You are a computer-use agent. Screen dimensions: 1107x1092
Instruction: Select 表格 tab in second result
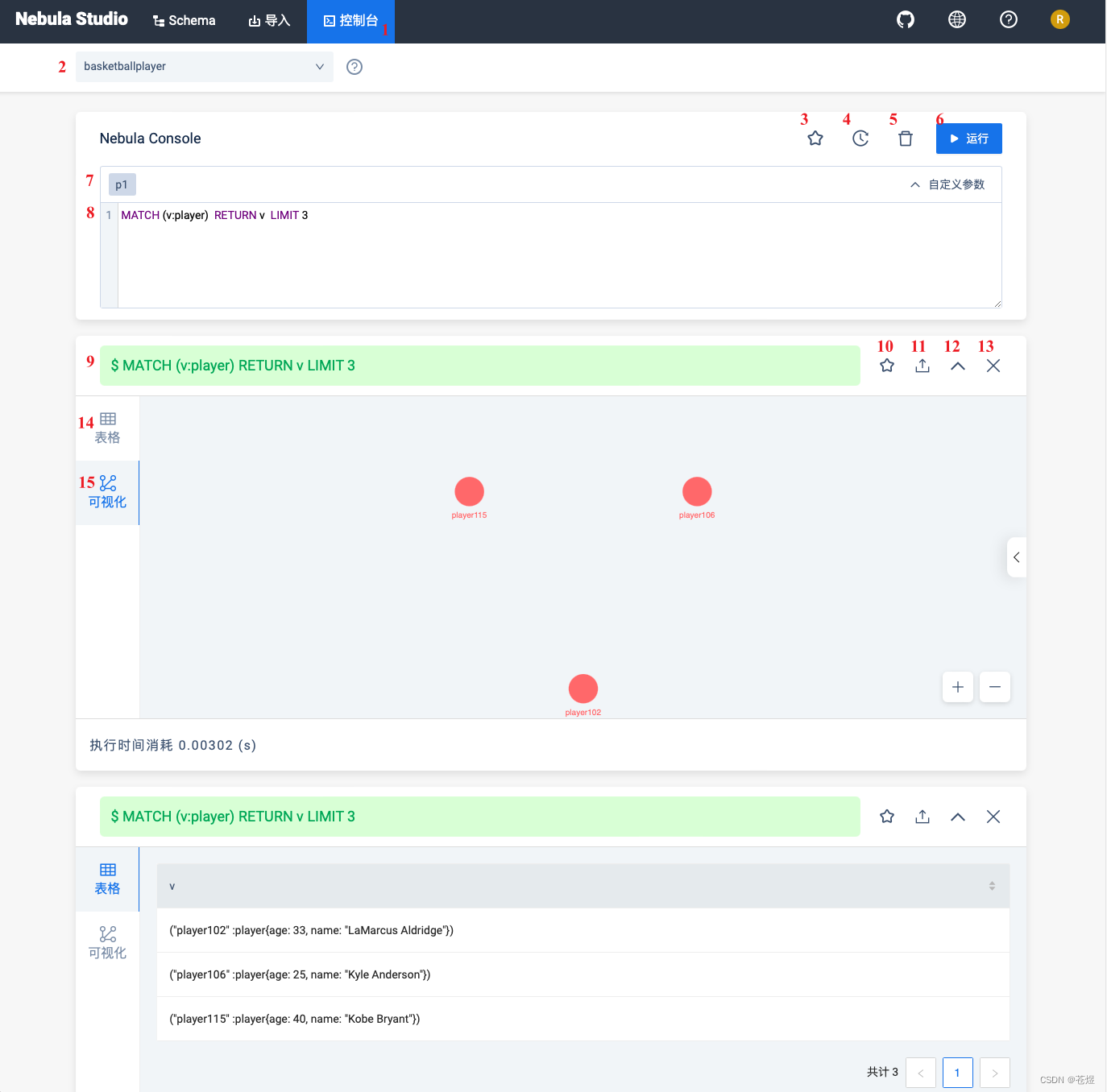pos(107,879)
